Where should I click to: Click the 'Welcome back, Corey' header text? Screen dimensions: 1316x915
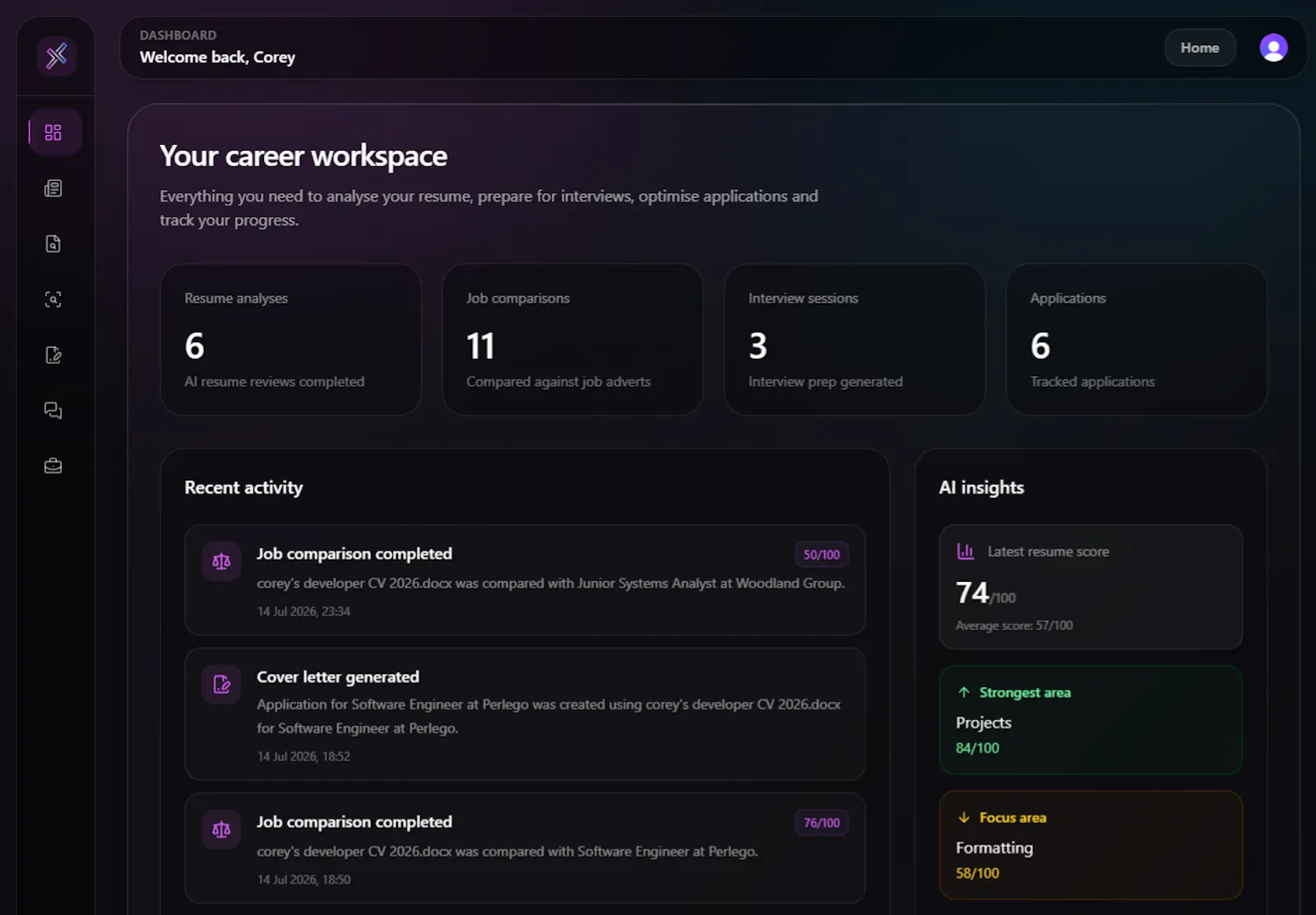[x=217, y=58]
